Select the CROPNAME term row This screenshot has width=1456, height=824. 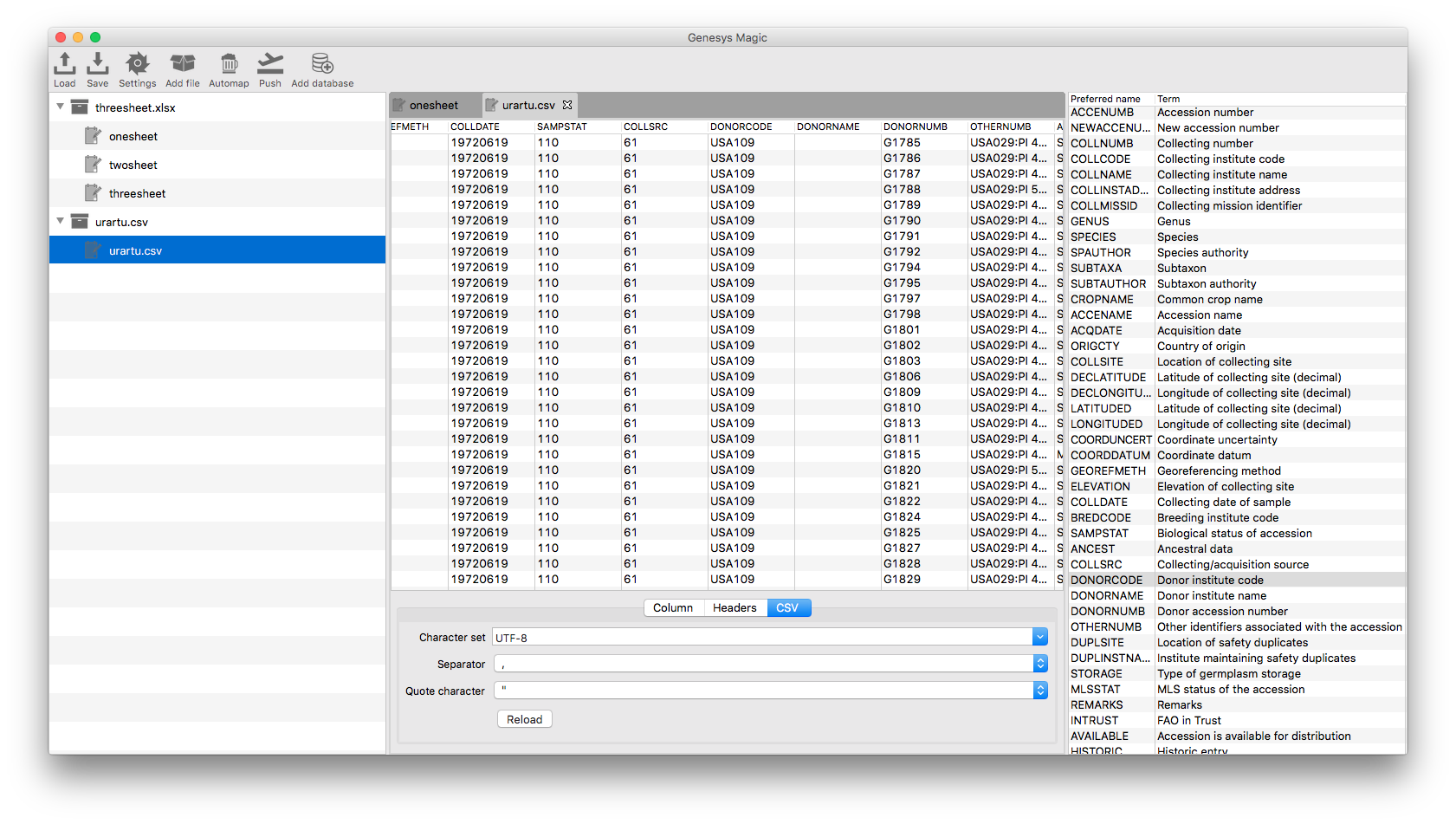[1237, 299]
